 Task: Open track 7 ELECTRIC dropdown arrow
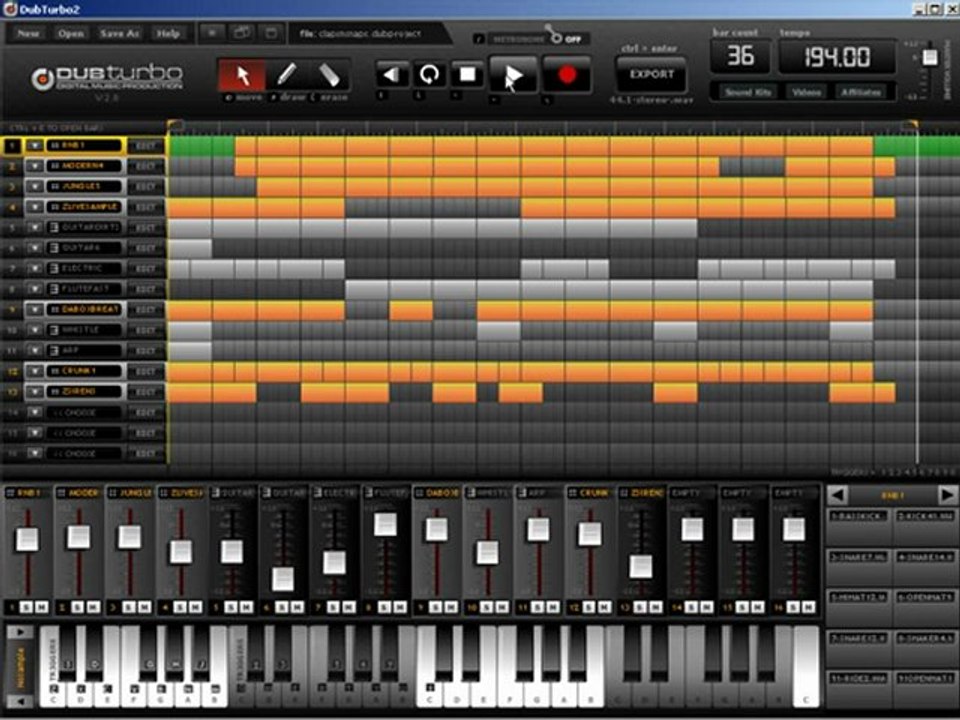(x=35, y=269)
